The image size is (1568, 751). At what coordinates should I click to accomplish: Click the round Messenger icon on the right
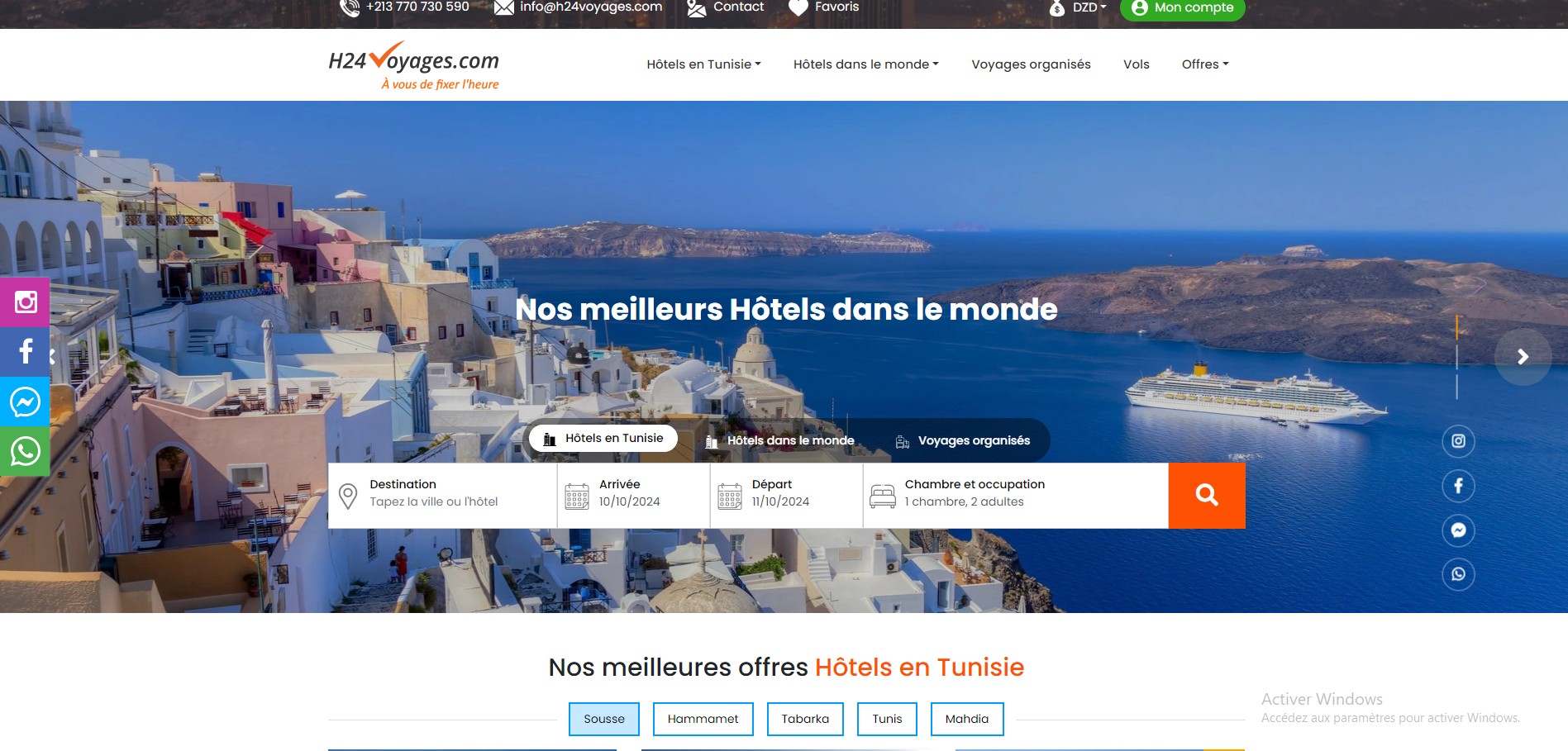(x=1458, y=530)
